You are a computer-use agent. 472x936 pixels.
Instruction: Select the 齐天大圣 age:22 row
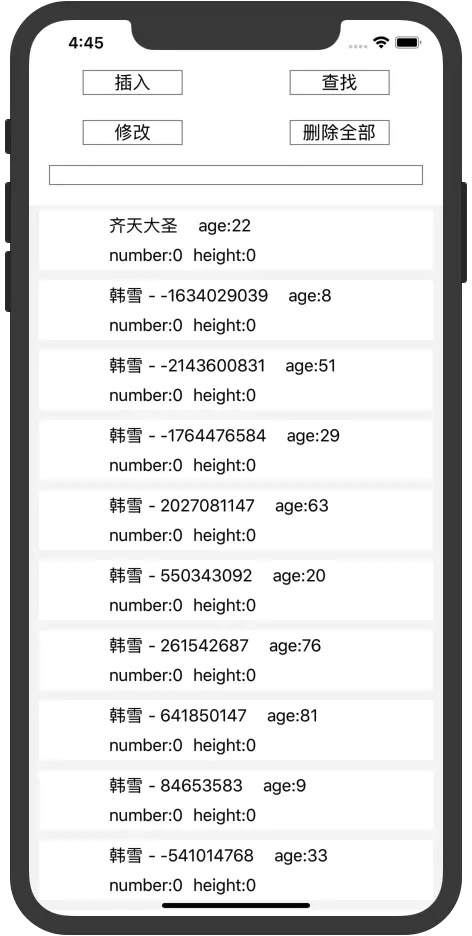pyautogui.click(x=236, y=240)
